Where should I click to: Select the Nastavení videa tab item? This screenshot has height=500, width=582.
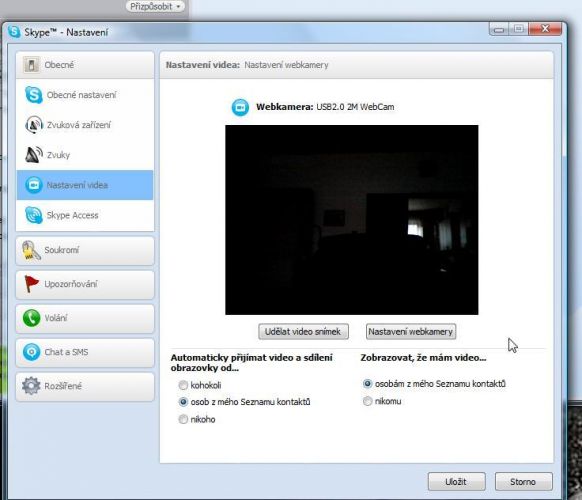pyautogui.click(x=85, y=185)
